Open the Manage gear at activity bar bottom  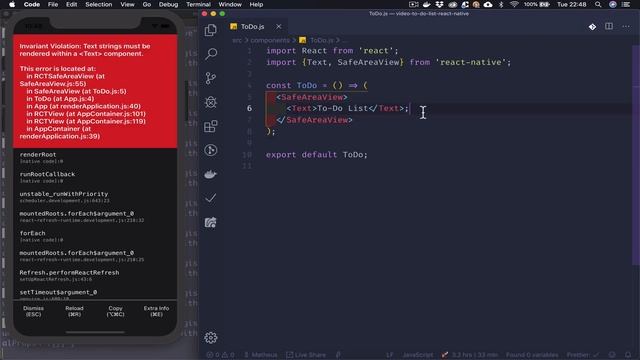pos(211,338)
